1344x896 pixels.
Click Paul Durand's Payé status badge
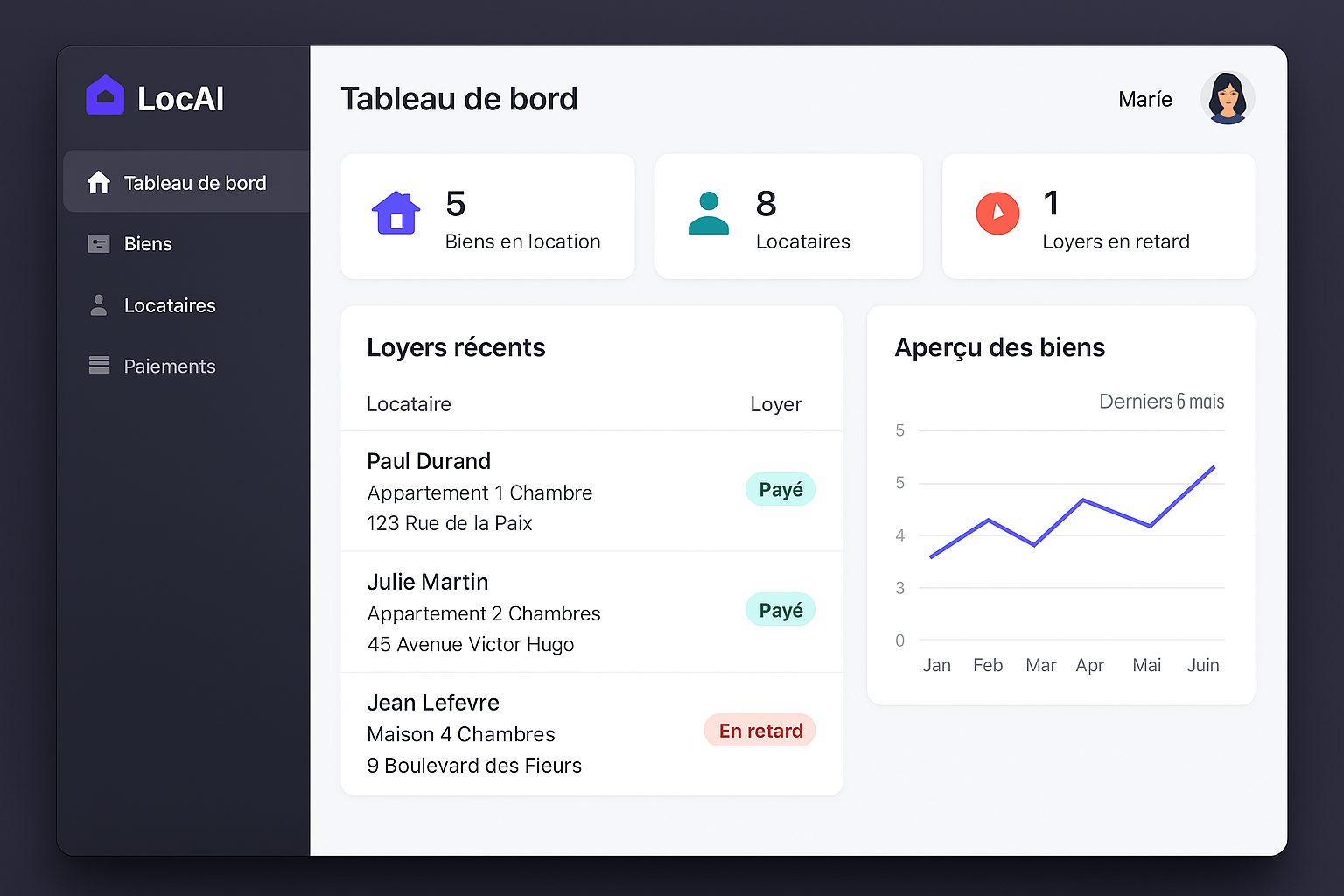click(x=780, y=490)
